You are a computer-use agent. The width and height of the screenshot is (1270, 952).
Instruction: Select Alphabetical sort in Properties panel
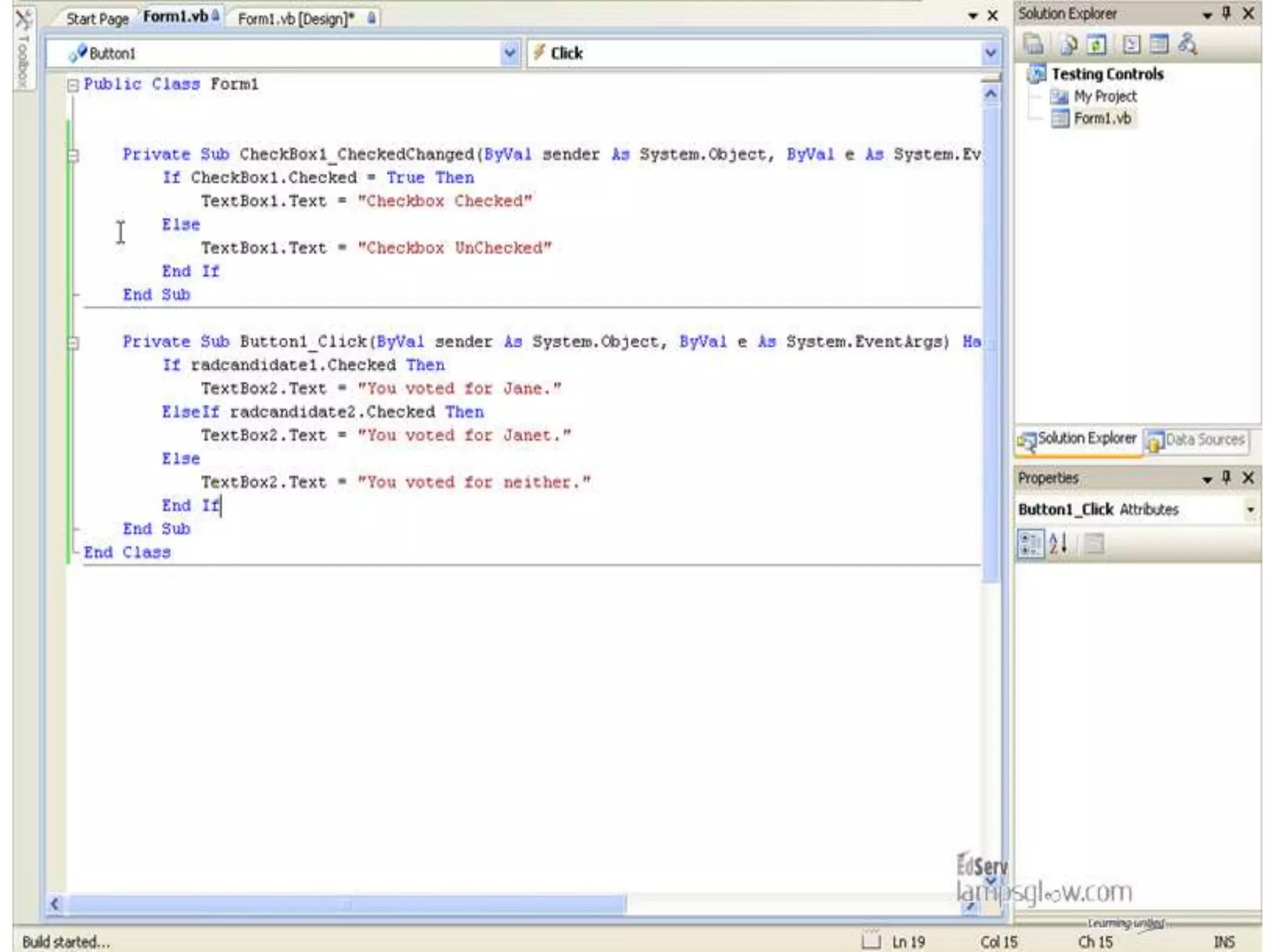click(1059, 544)
